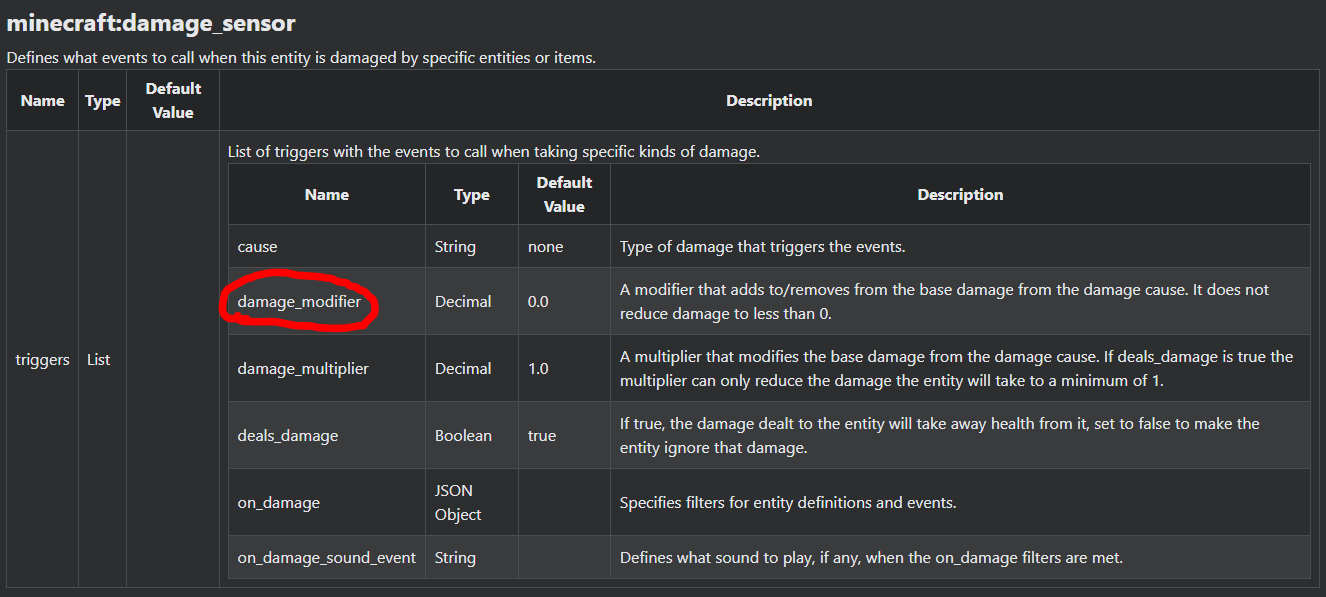Click the default value 'none' cell
This screenshot has height=597, width=1326.
545,246
